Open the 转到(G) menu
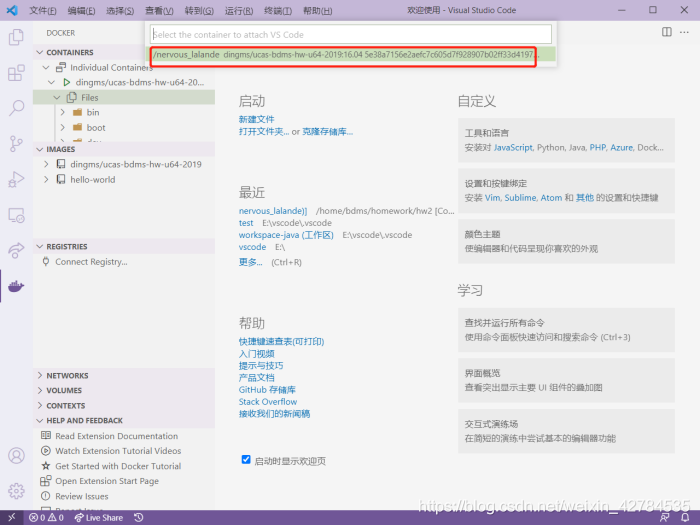The height and width of the screenshot is (525, 700). [x=199, y=10]
